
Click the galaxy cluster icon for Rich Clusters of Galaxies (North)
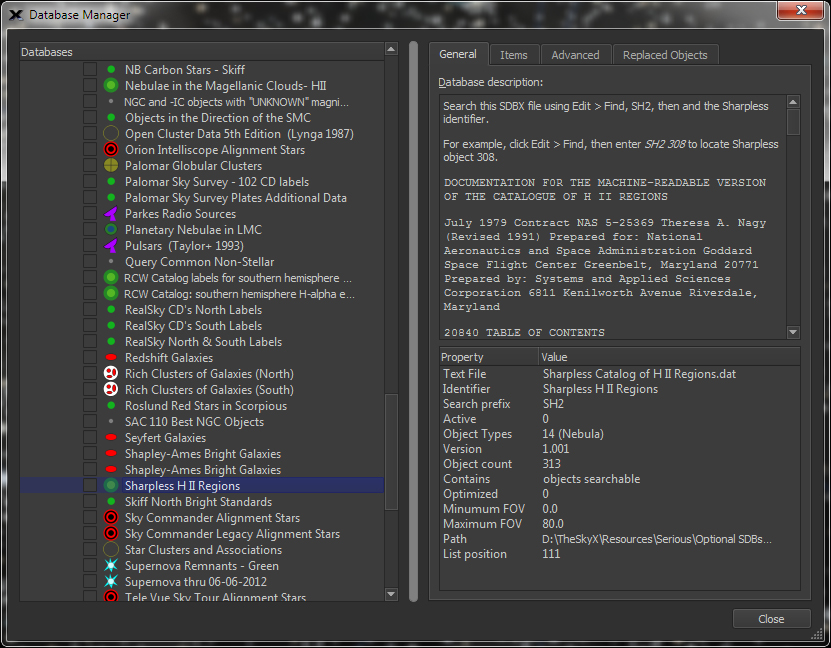111,374
